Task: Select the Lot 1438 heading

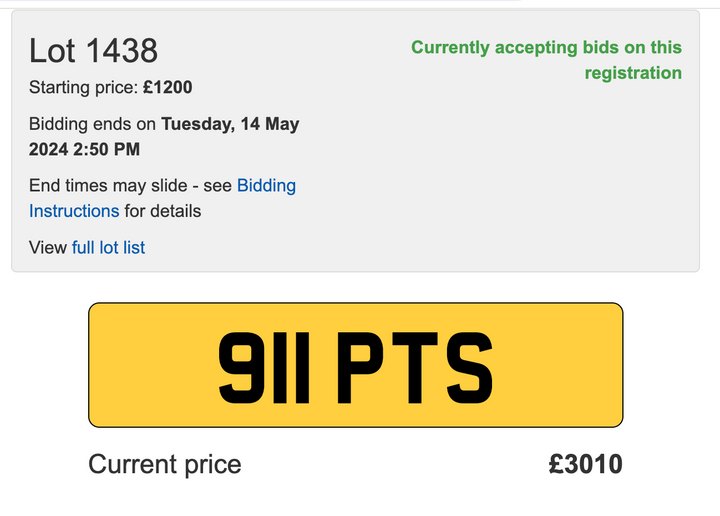Action: (93, 50)
